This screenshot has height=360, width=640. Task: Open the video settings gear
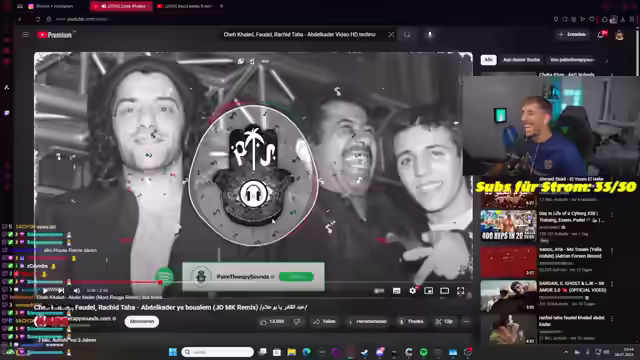[413, 291]
